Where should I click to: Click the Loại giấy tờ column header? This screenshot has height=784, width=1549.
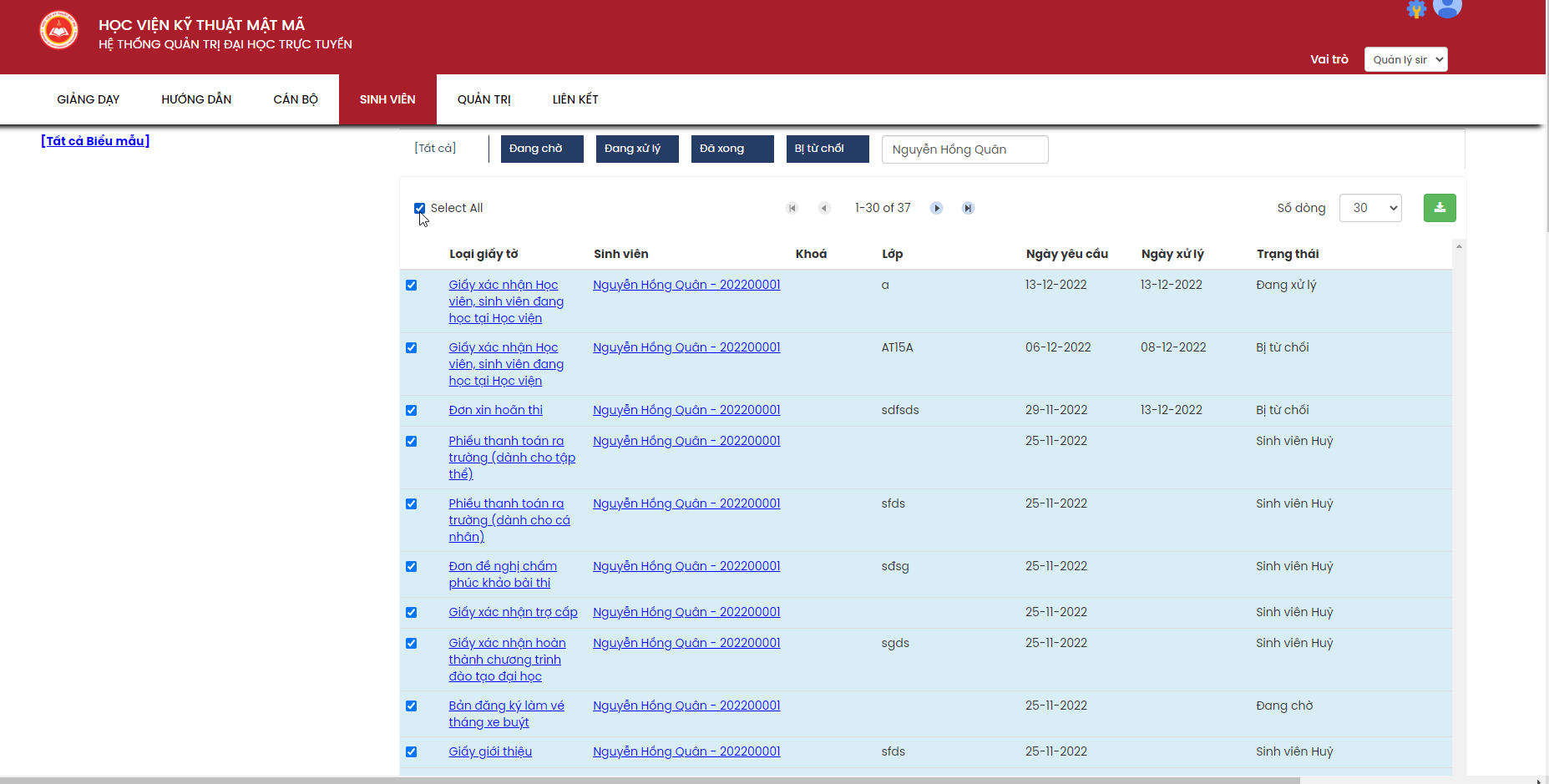coord(483,254)
